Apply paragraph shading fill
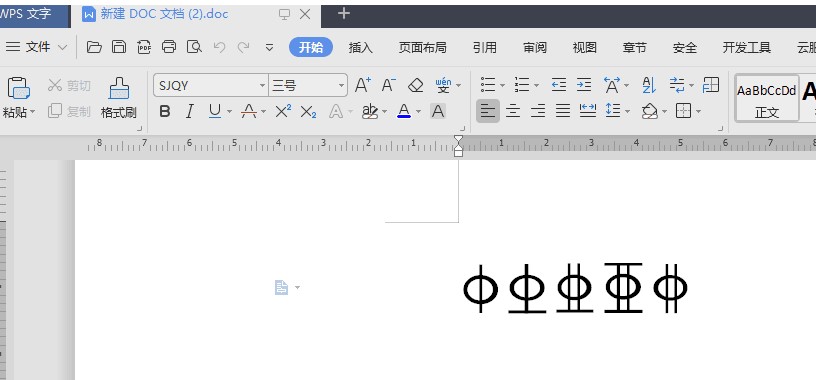Image resolution: width=816 pixels, height=380 pixels. (650, 111)
